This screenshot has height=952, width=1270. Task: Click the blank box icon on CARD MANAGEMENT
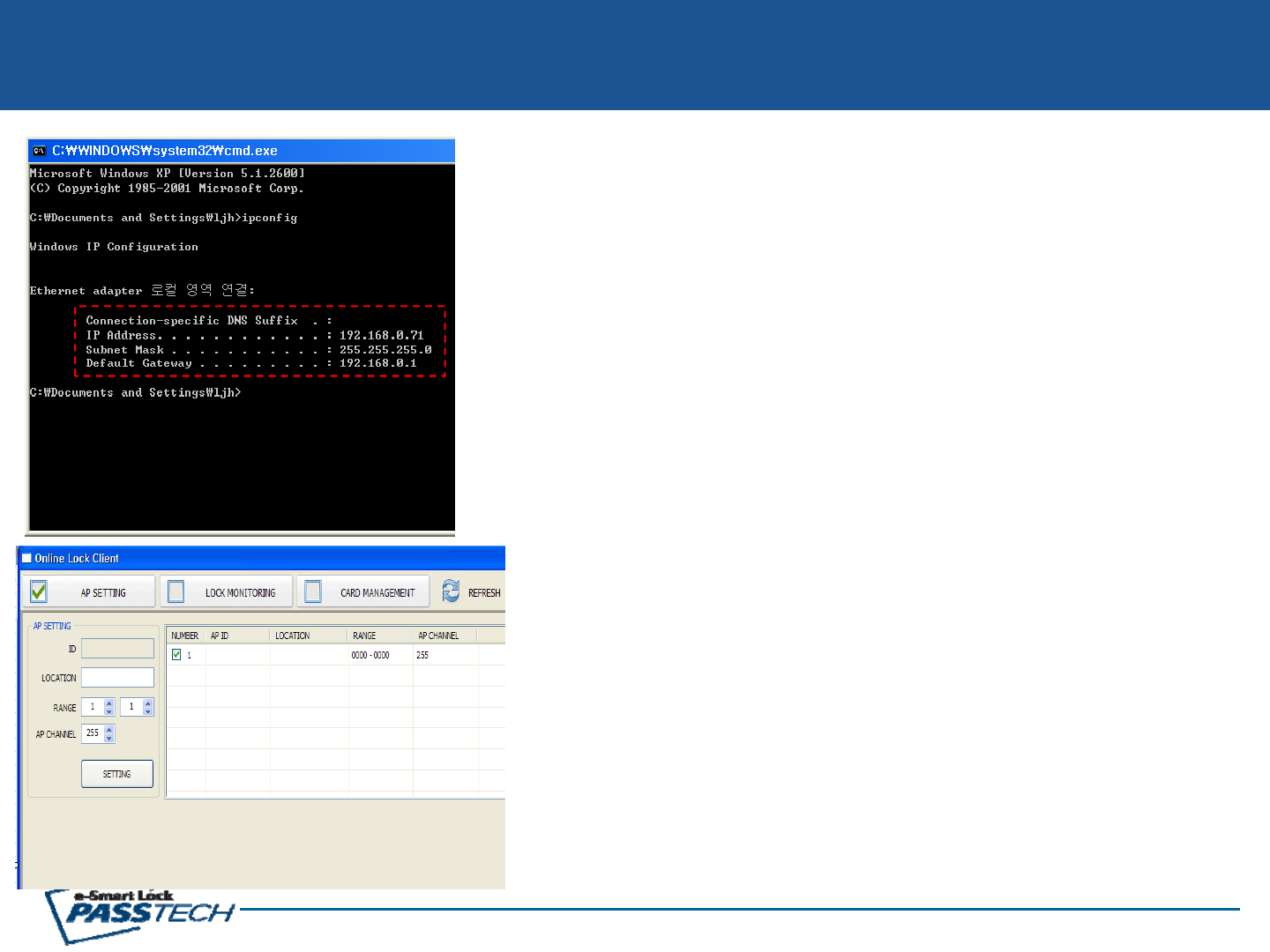[313, 591]
